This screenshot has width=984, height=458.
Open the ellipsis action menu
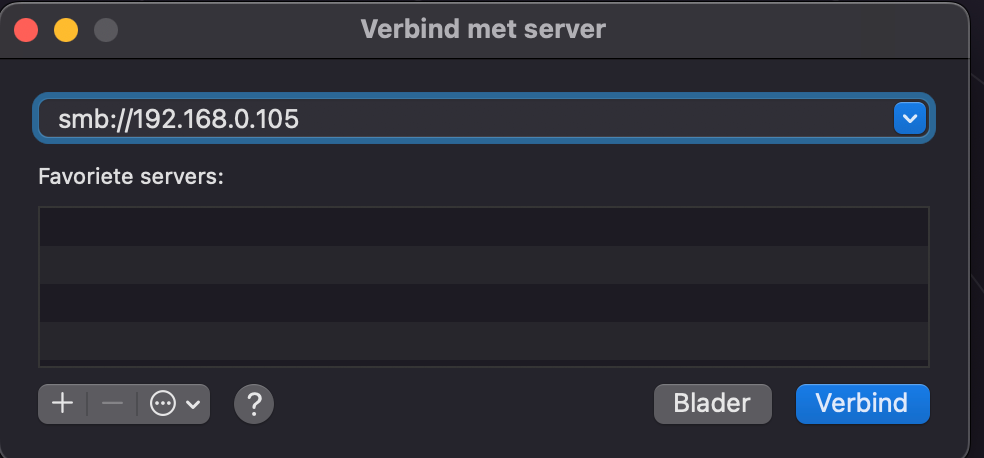click(163, 404)
